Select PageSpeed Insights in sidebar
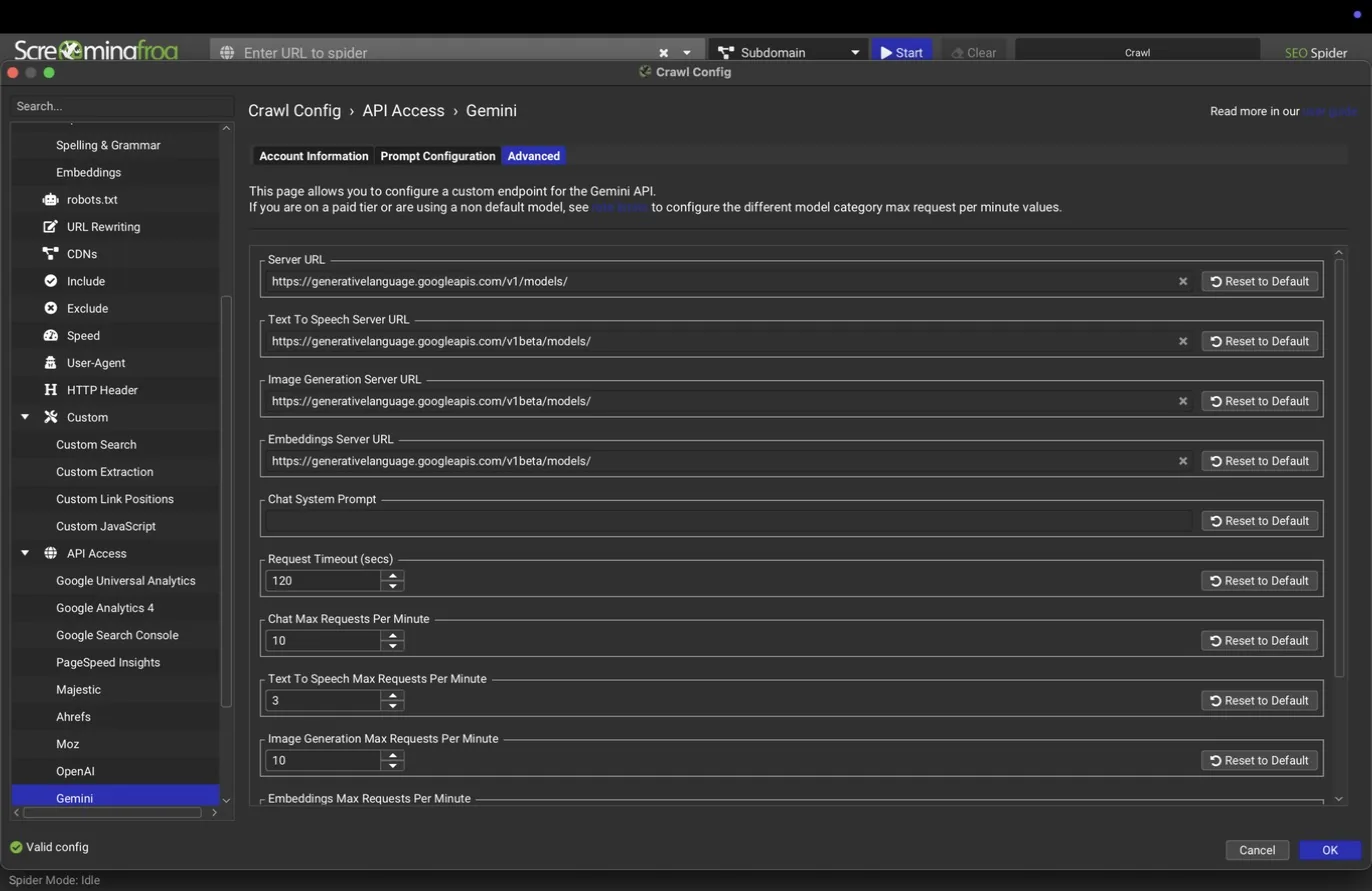Screen dimensions: 1372x891 click(108, 662)
